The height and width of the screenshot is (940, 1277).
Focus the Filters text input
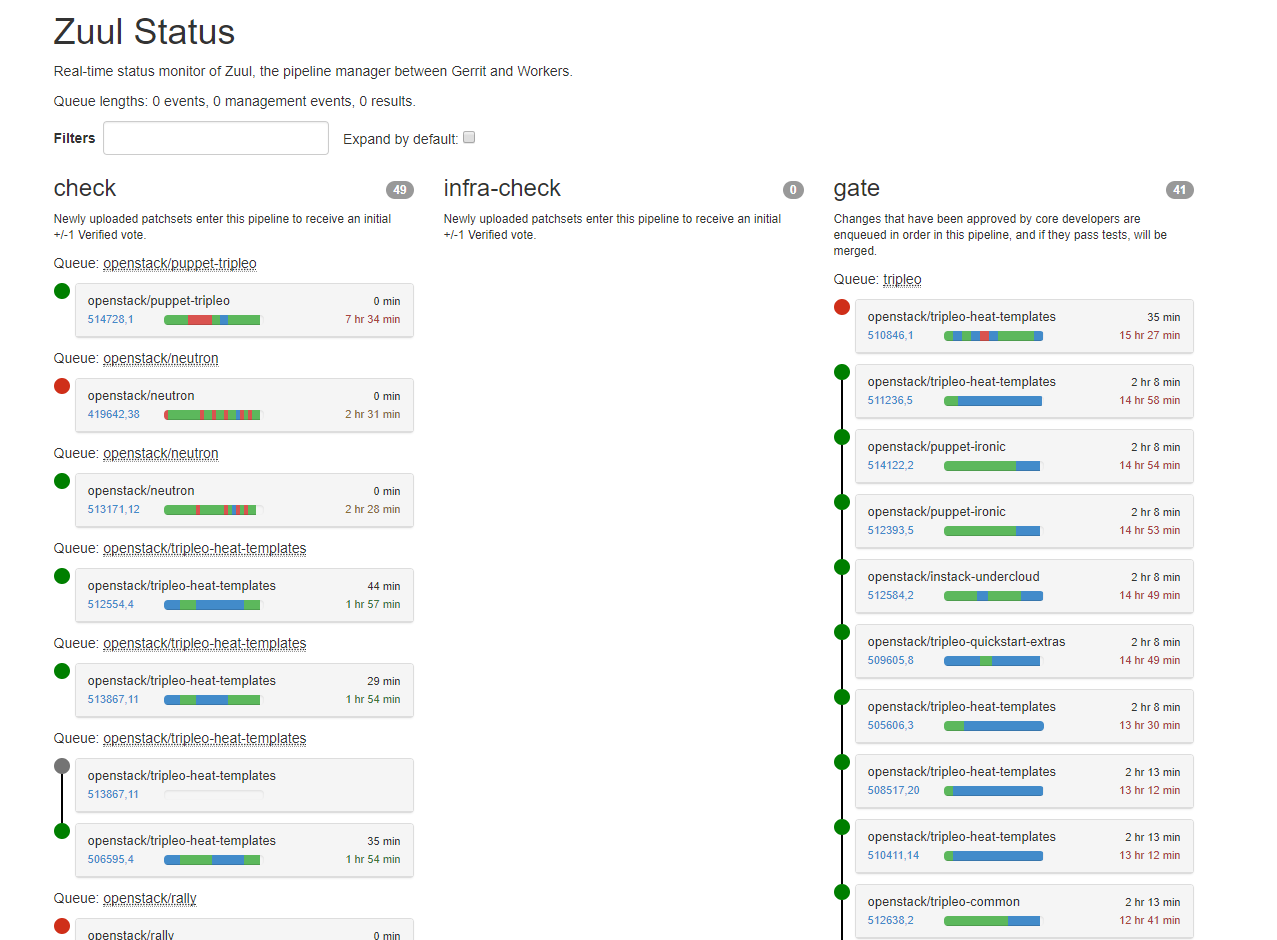(216, 138)
